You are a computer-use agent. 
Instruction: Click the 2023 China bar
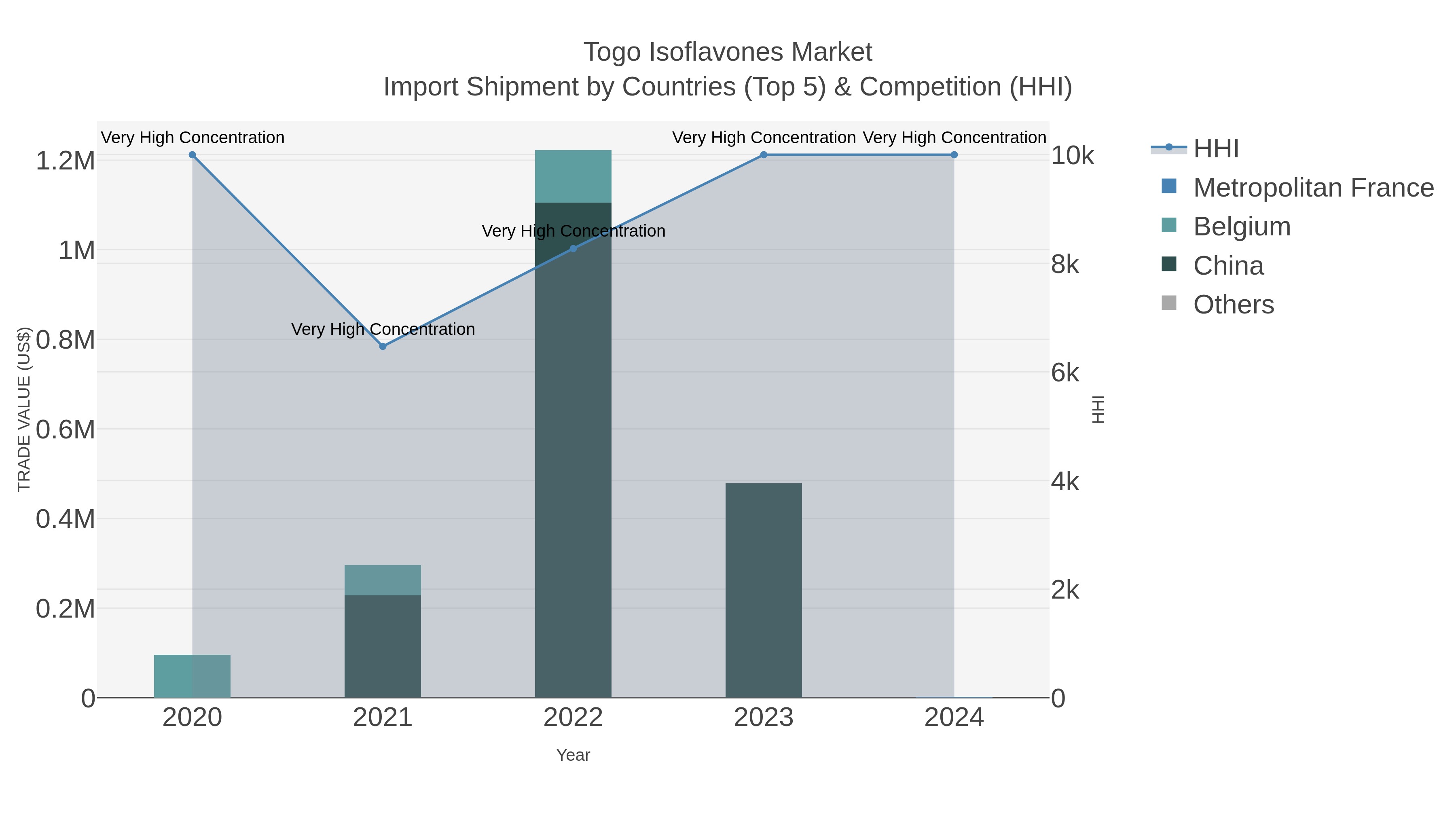(764, 590)
